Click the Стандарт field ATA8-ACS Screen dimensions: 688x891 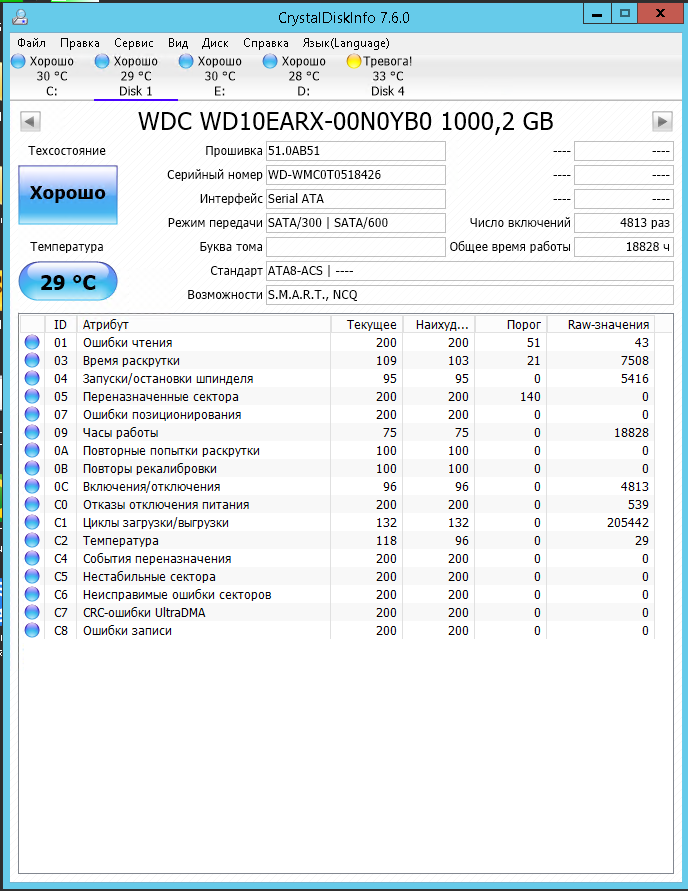[x=470, y=271]
